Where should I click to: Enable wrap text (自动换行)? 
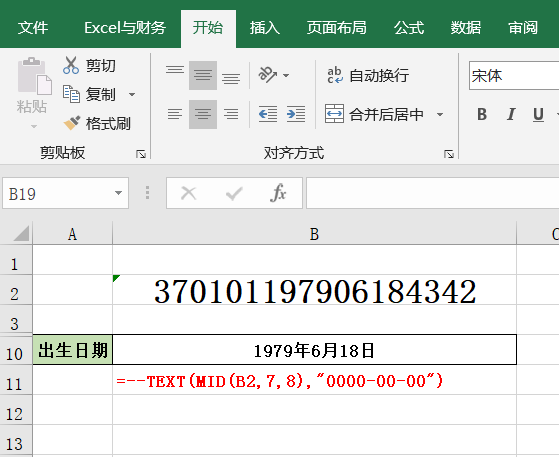point(367,75)
